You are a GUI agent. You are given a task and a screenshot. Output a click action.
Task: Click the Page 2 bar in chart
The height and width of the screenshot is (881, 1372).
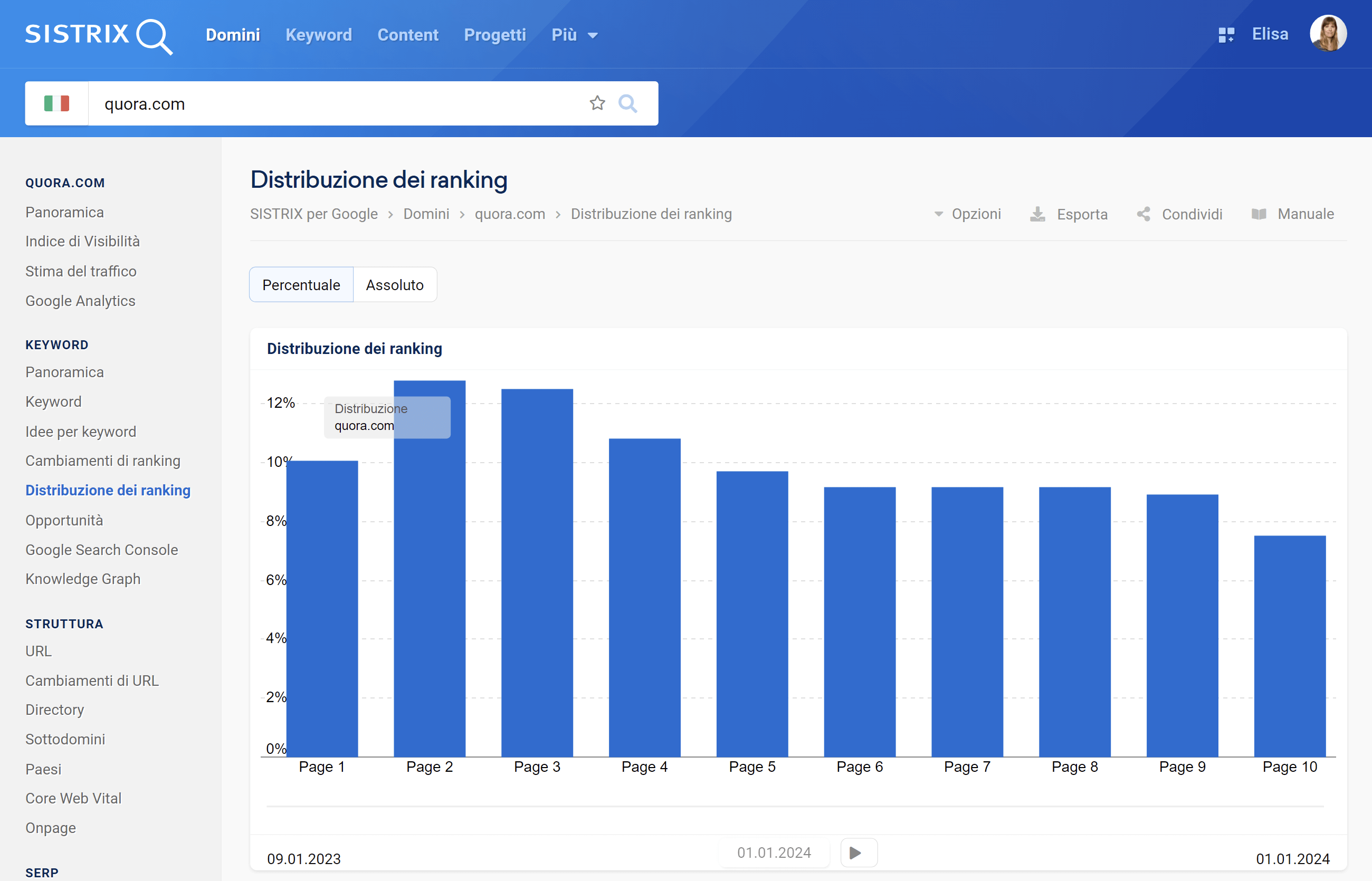pyautogui.click(x=430, y=569)
